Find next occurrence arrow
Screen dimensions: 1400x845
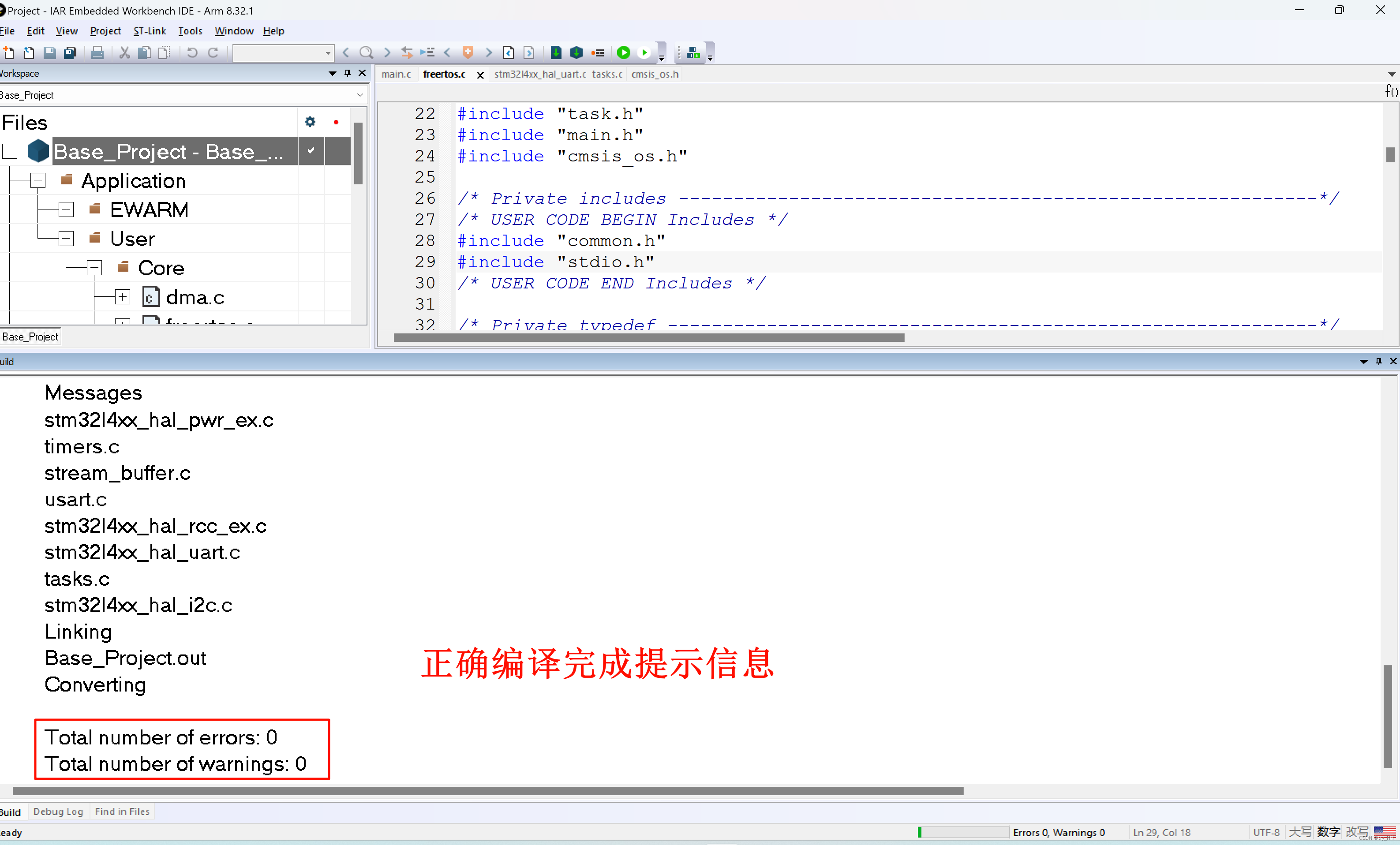387,53
